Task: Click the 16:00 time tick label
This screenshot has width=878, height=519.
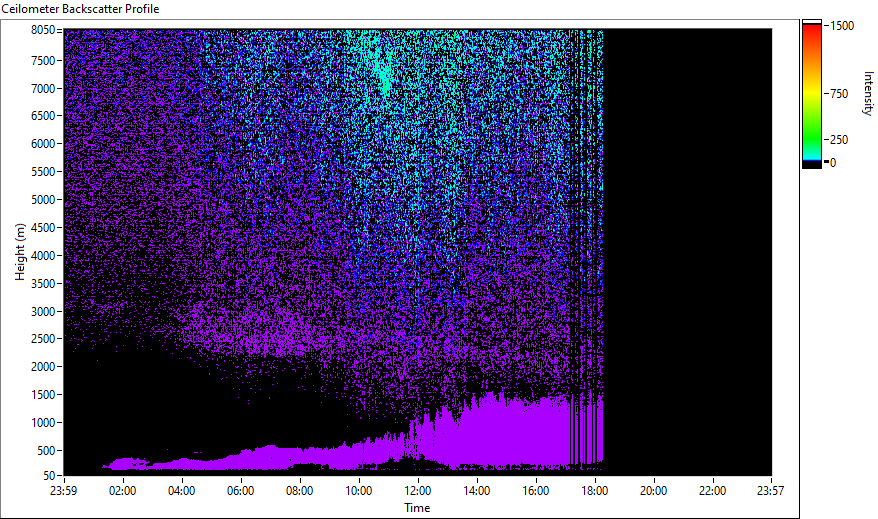Action: coord(536,491)
